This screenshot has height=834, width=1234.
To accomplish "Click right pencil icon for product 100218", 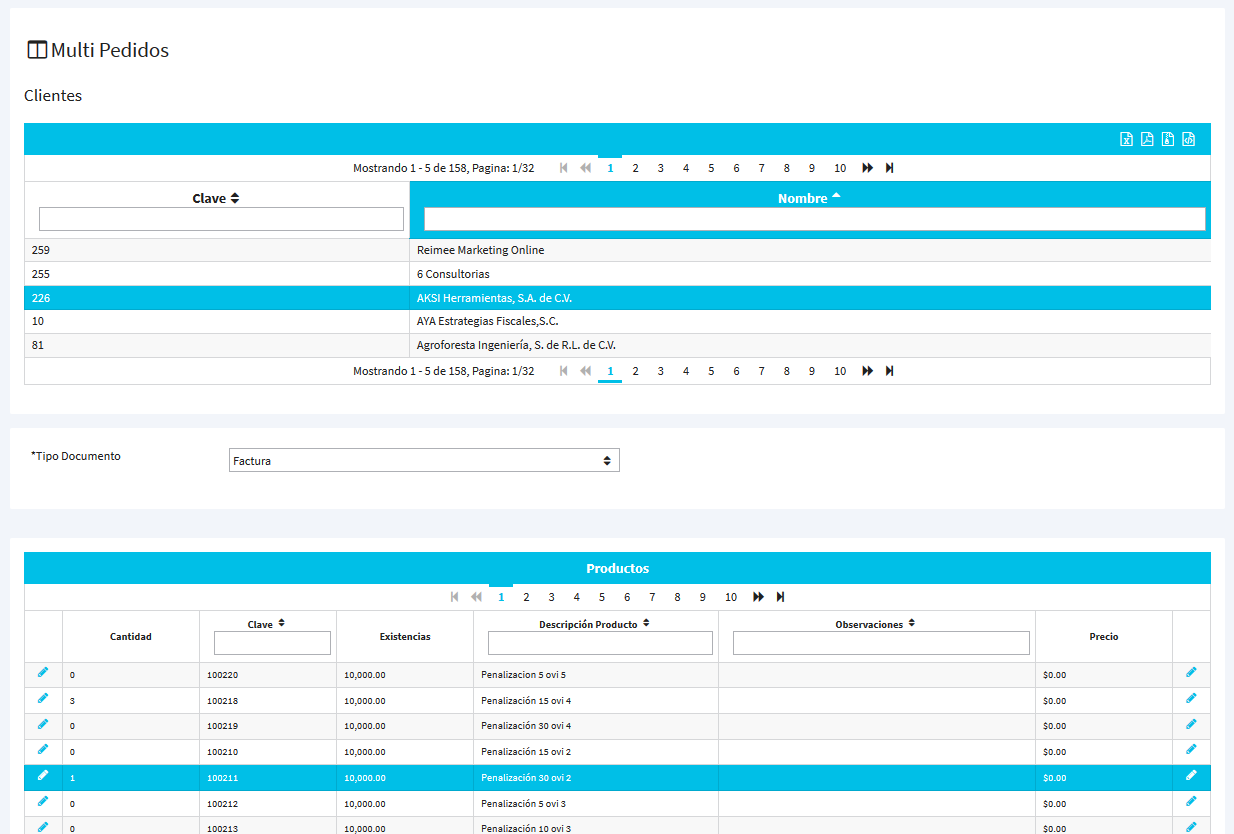I will (1191, 699).
